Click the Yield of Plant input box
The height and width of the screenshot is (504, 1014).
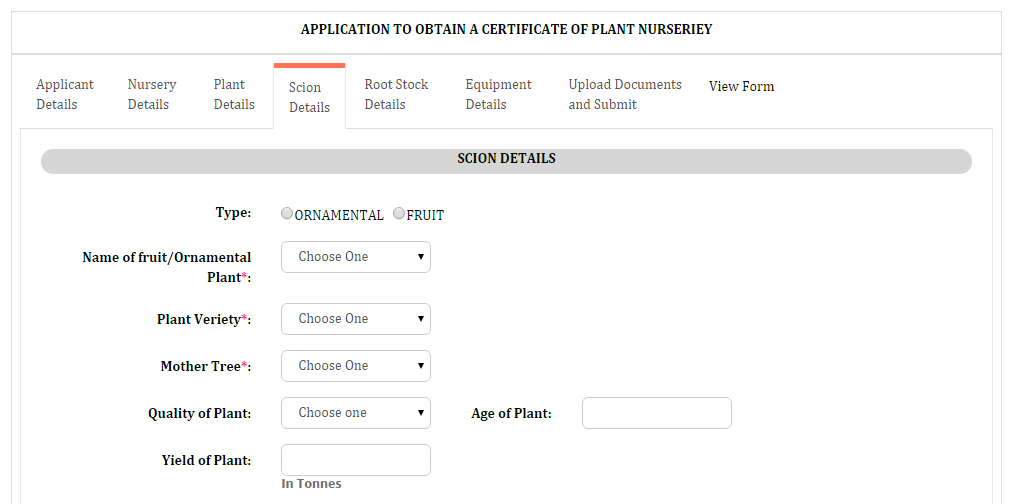click(356, 460)
